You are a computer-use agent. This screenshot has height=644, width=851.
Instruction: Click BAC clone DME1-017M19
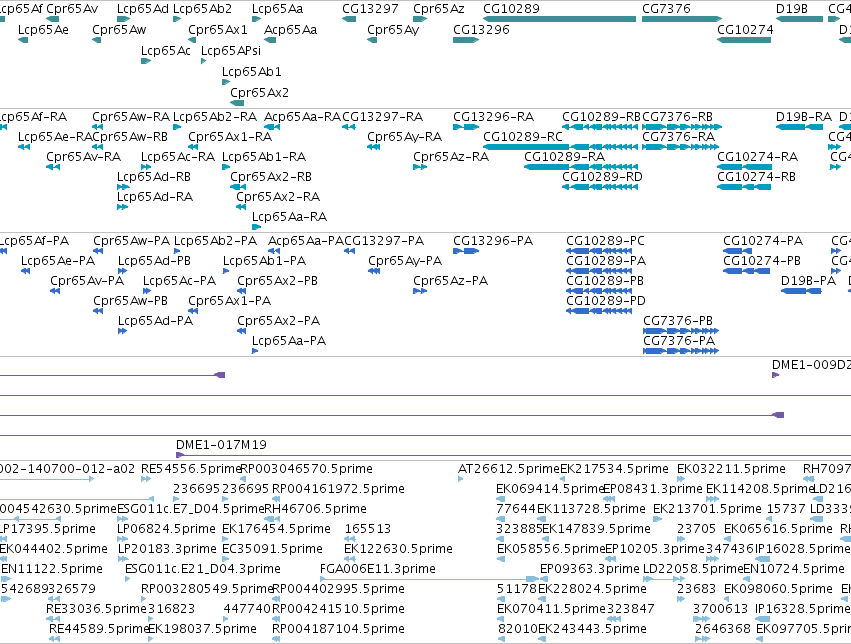coord(513,455)
